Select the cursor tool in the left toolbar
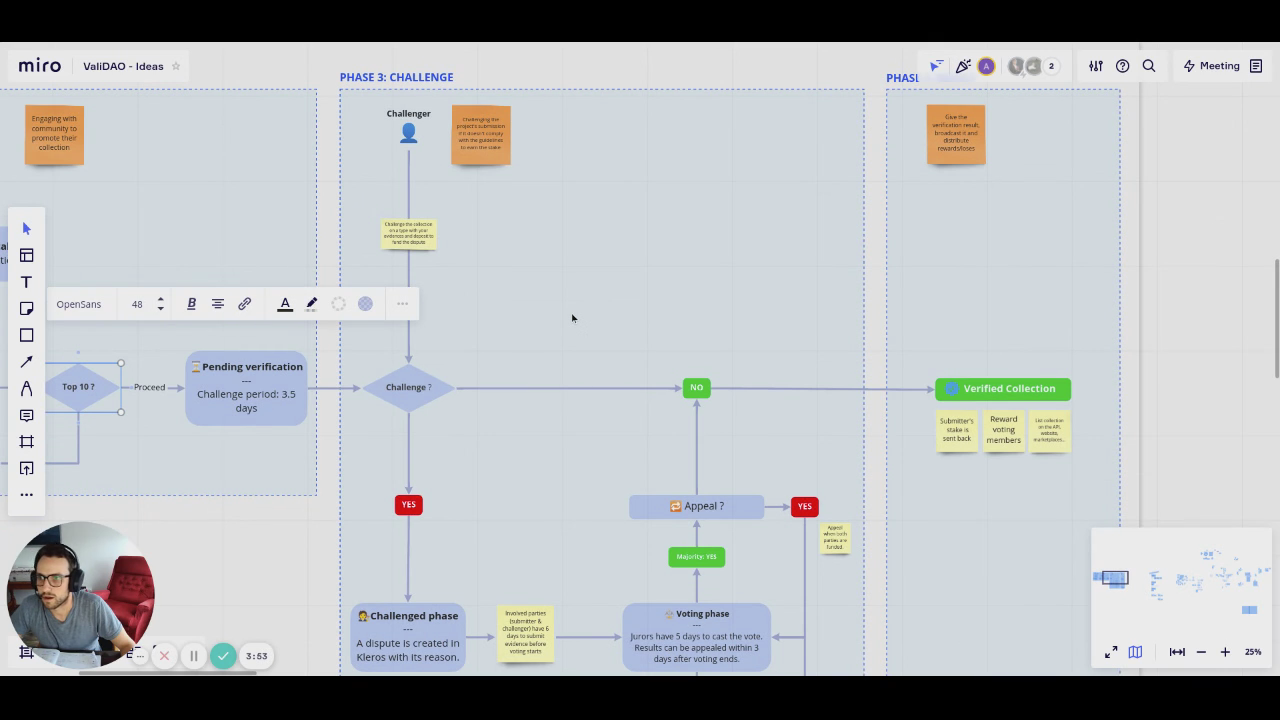1280x720 pixels. pos(27,229)
